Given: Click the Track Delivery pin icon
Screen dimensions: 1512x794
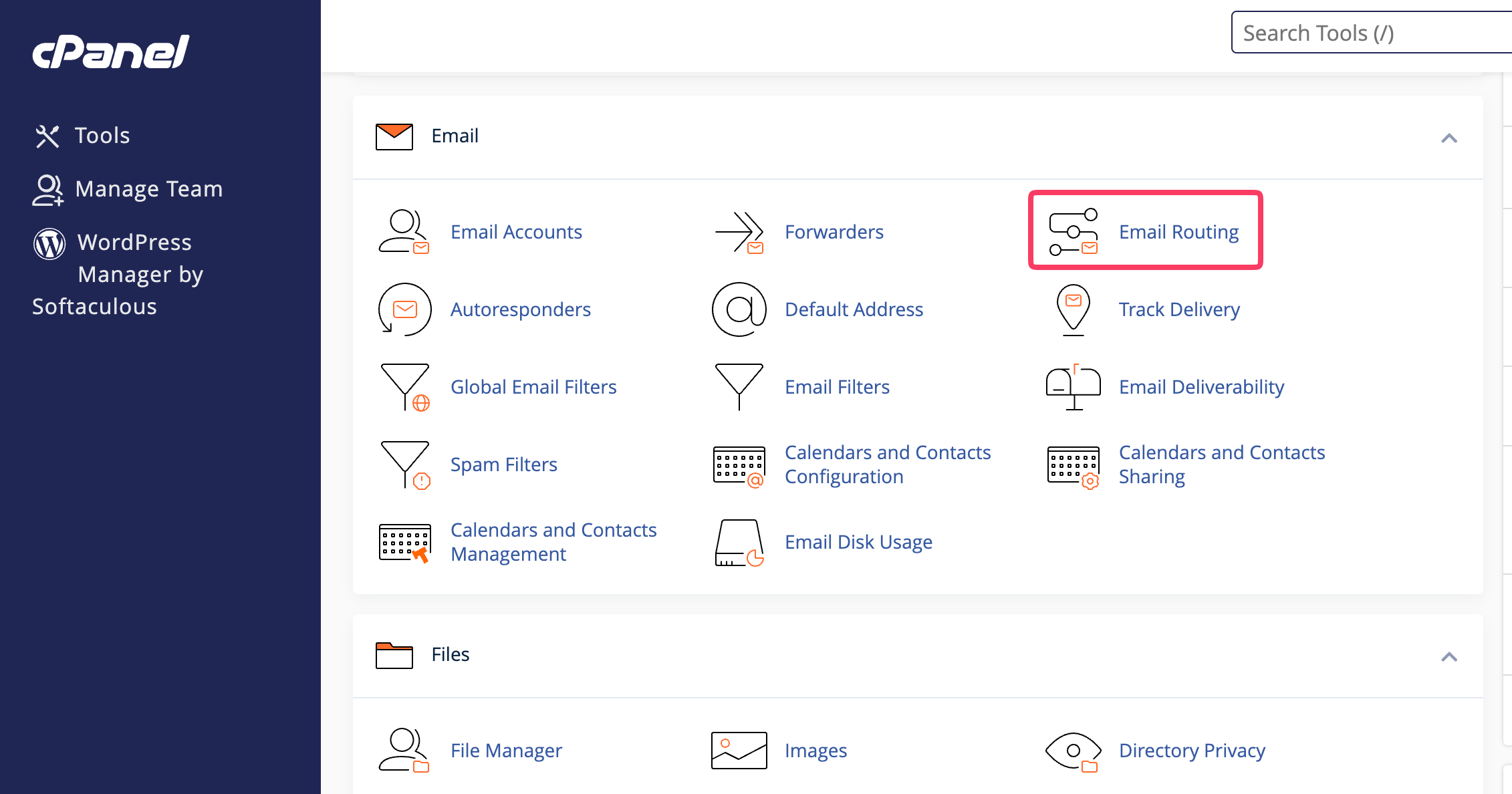Looking at the screenshot, I should pyautogui.click(x=1074, y=309).
